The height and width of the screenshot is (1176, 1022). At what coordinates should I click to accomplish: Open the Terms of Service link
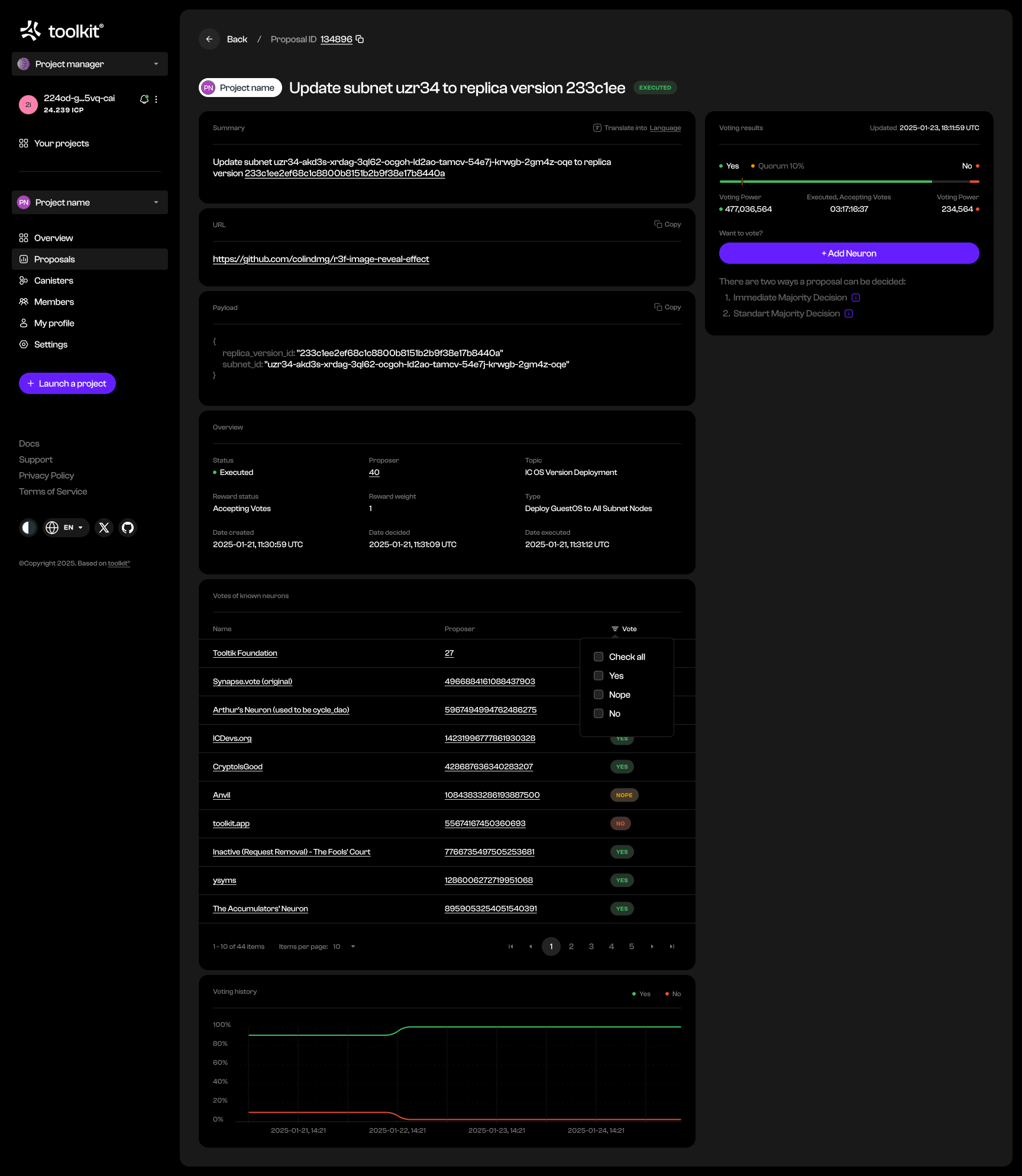pos(53,492)
